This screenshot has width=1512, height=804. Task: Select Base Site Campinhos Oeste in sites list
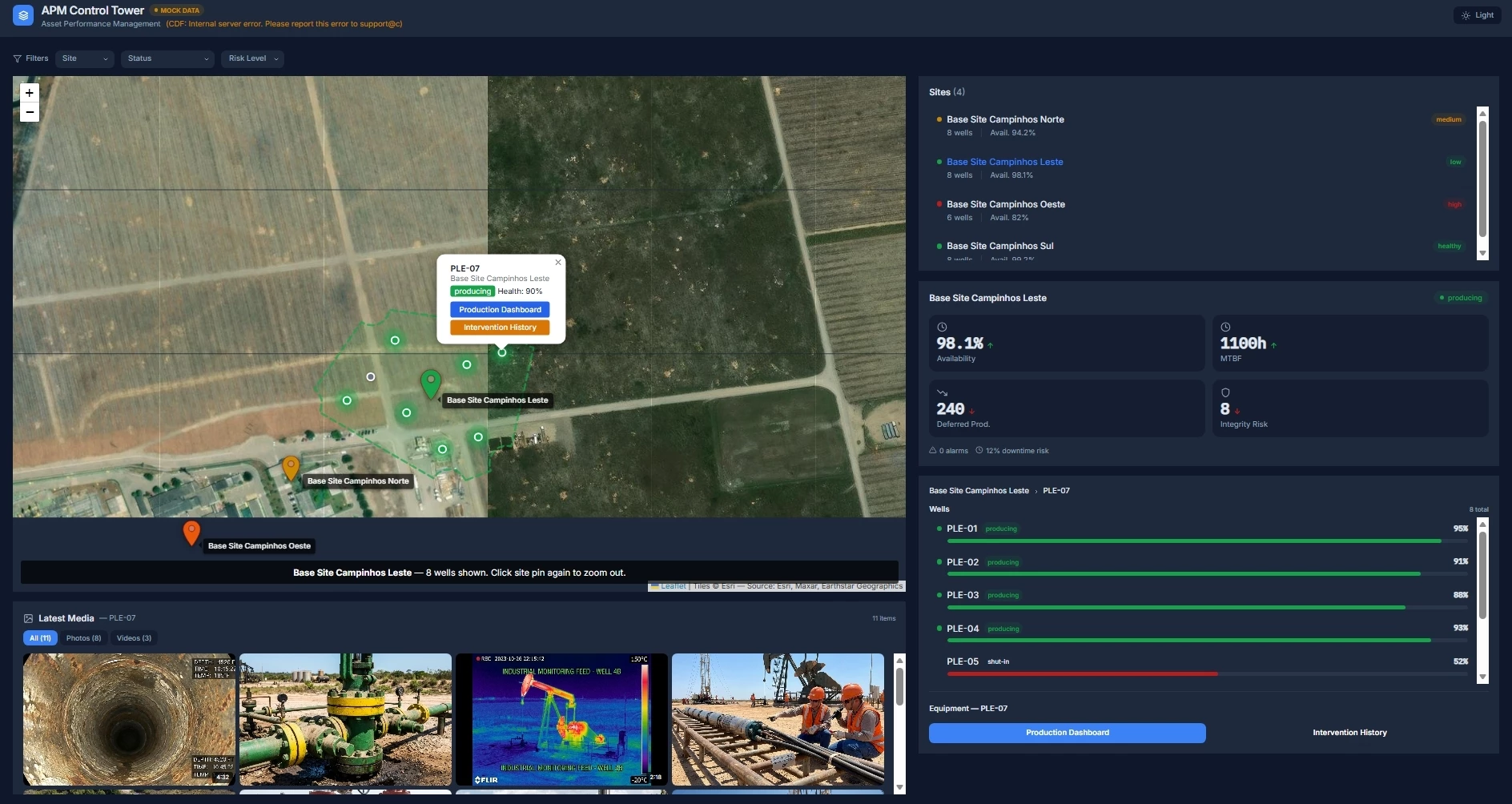pos(1005,204)
